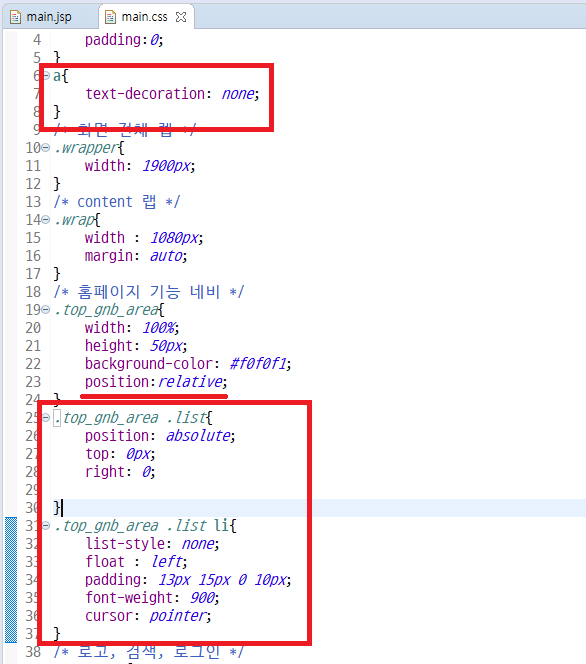This screenshot has width=586, height=664.
Task: Click the main.jsp file icon
Action: (15, 17)
